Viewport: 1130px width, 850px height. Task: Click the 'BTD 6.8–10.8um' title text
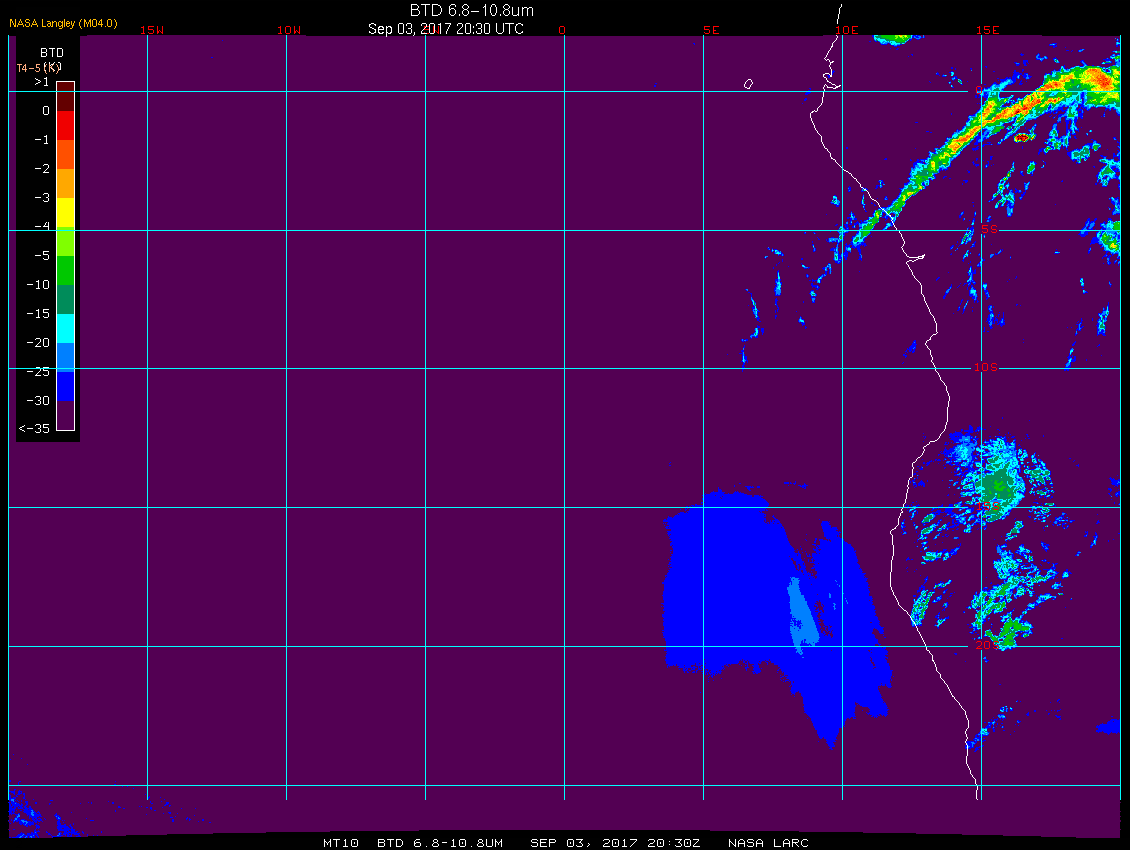coord(472,10)
